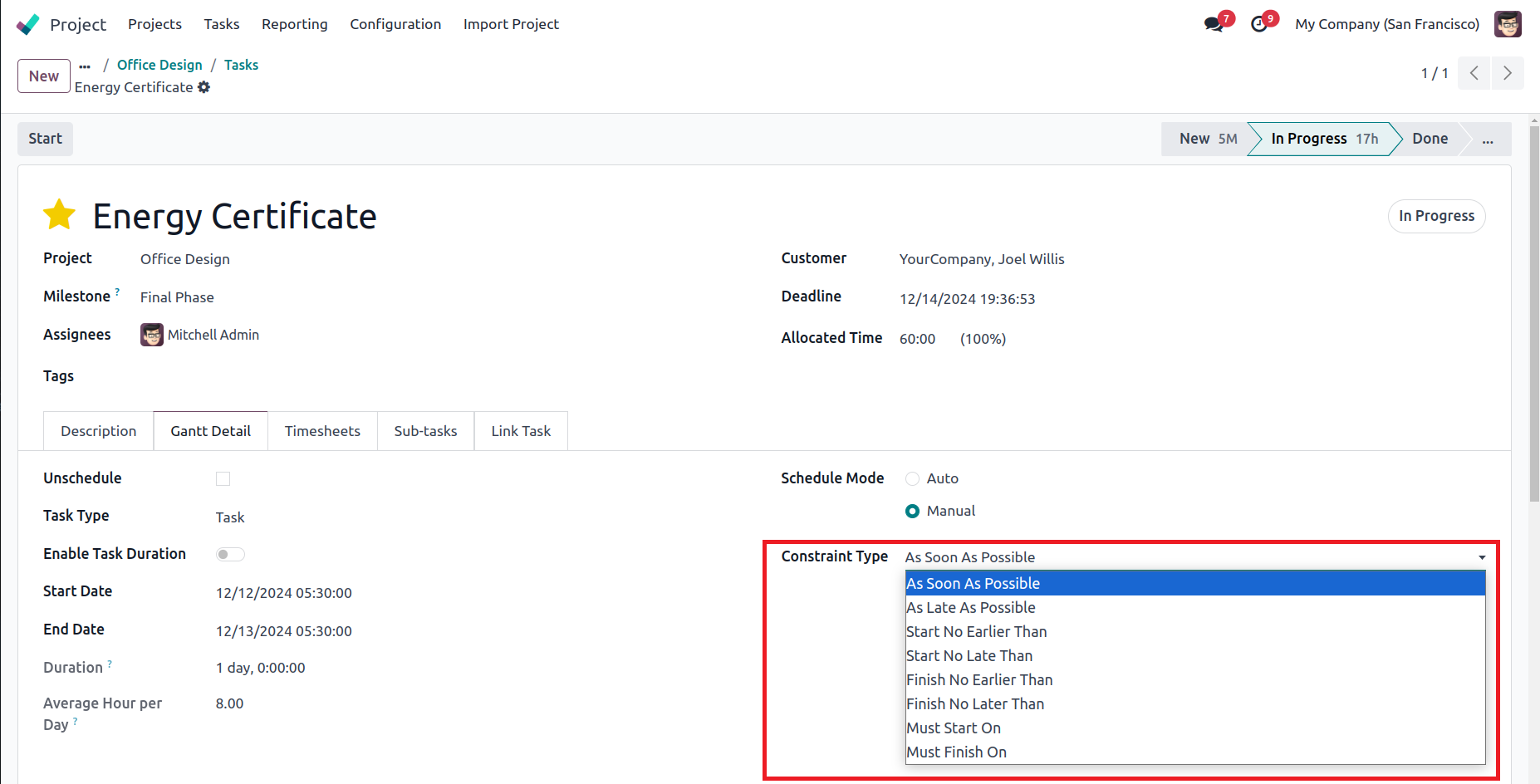
Task: Enable the Task Duration toggle
Action: (230, 554)
